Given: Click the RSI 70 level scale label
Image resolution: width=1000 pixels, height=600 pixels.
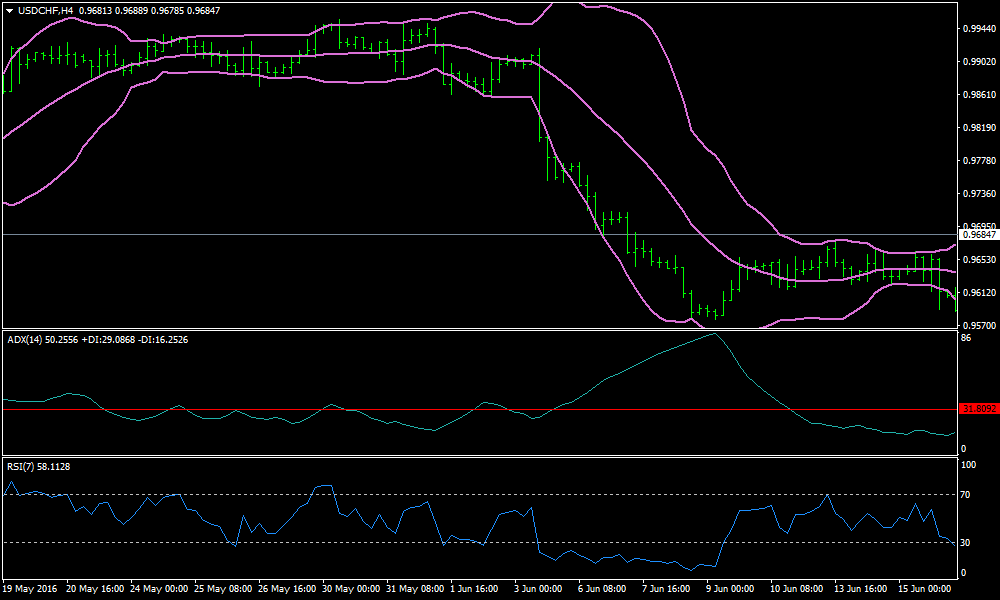Looking at the screenshot, I should pyautogui.click(x=967, y=495).
